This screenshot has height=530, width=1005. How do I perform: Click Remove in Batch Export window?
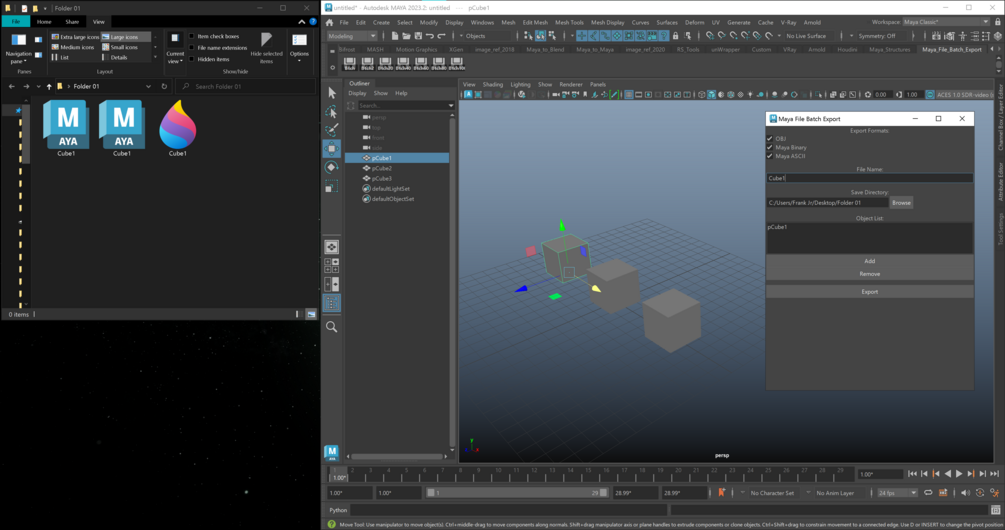pyautogui.click(x=869, y=274)
